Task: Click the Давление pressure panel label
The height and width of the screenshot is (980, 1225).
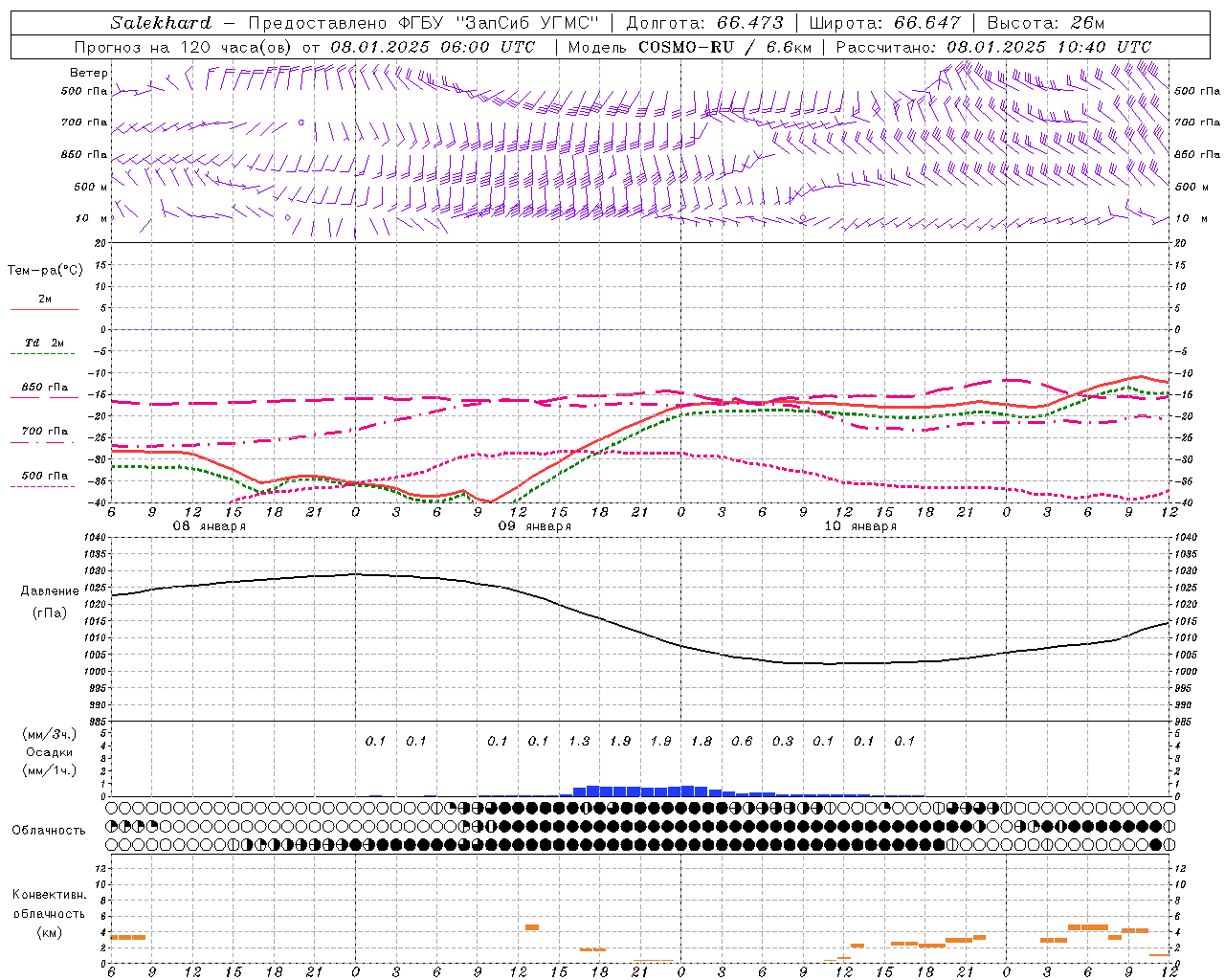Action: coord(50,591)
